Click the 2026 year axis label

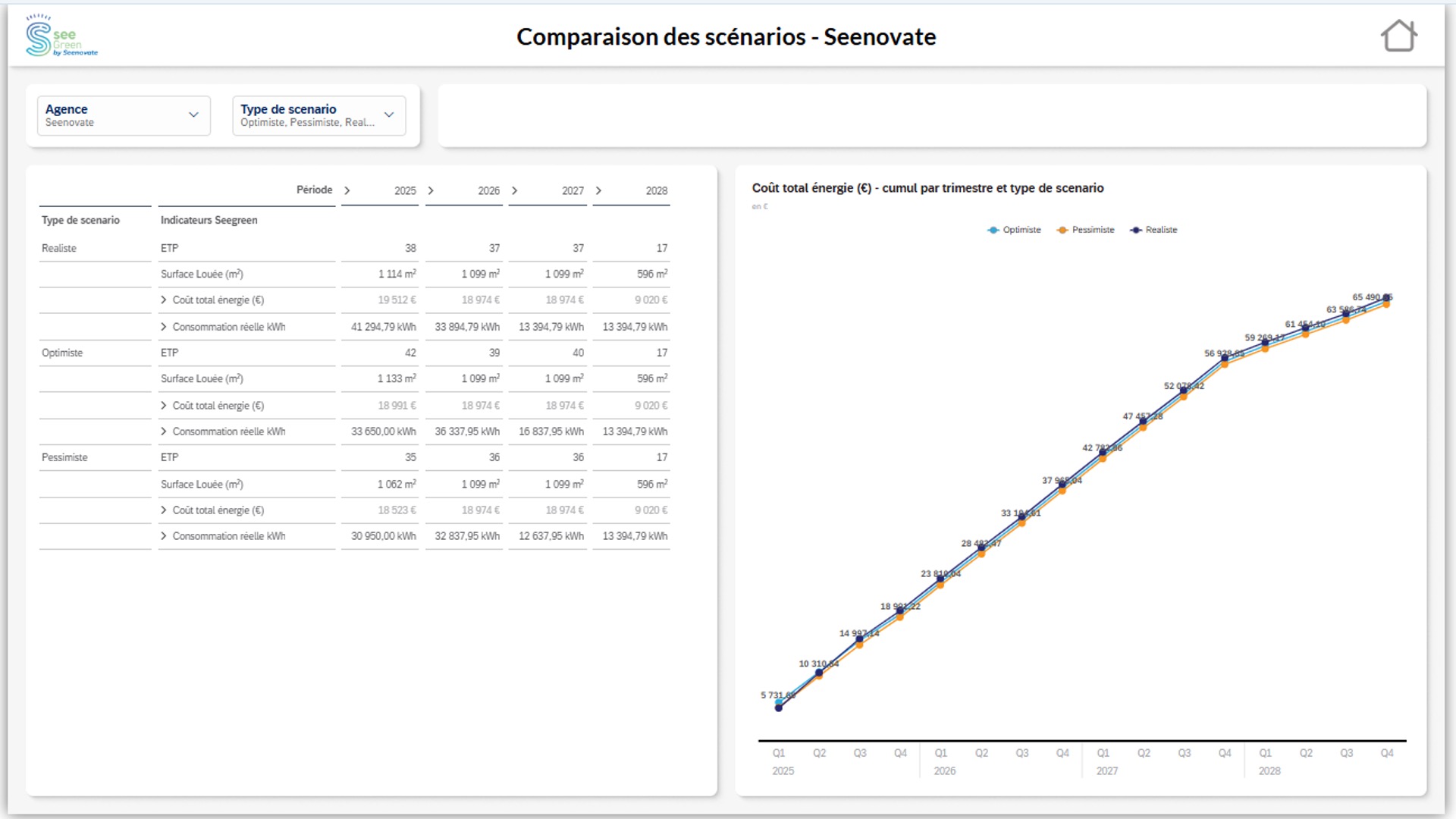pos(945,771)
